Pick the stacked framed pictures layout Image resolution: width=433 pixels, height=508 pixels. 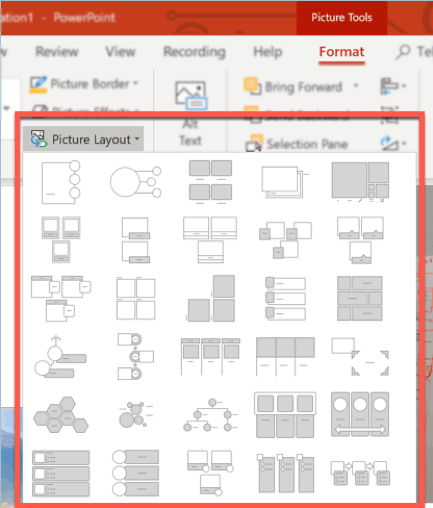click(284, 182)
